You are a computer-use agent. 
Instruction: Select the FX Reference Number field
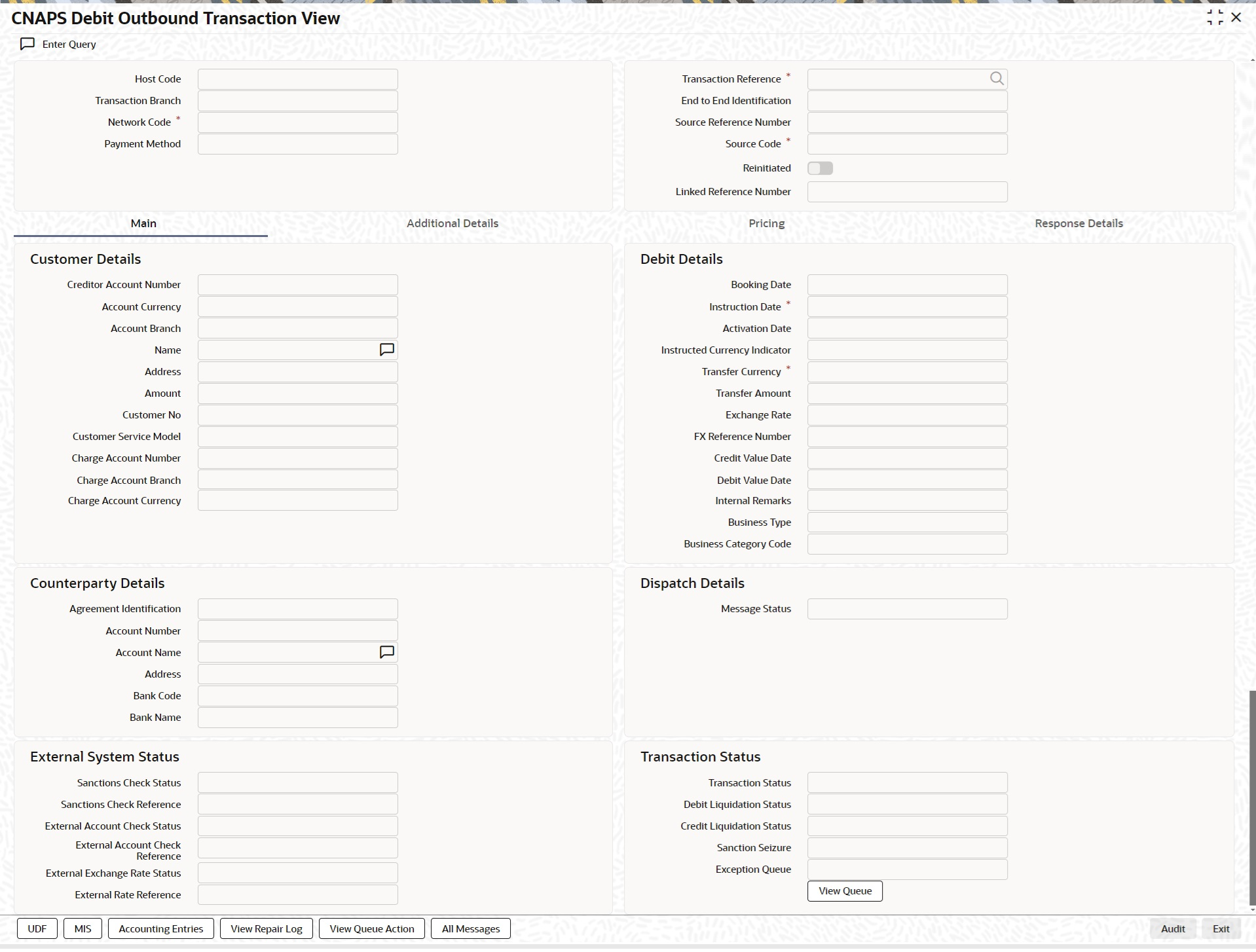[908, 437]
